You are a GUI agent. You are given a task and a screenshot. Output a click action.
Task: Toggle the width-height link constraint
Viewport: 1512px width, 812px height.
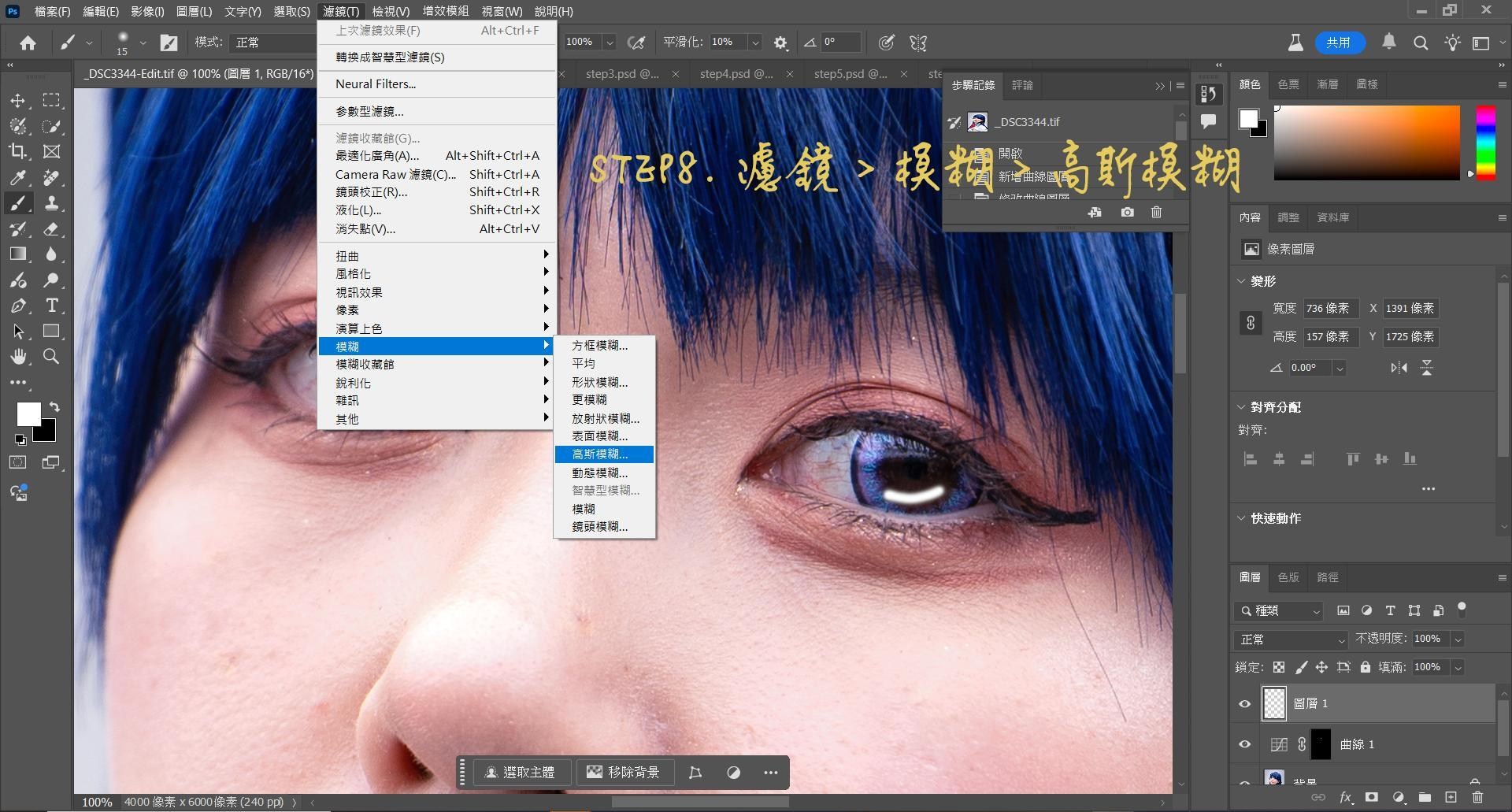coord(1251,323)
